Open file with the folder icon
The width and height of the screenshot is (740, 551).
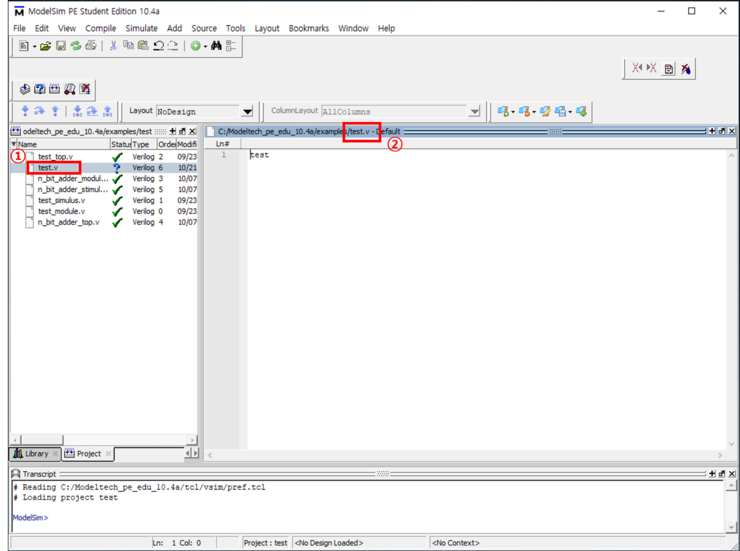[x=45, y=46]
